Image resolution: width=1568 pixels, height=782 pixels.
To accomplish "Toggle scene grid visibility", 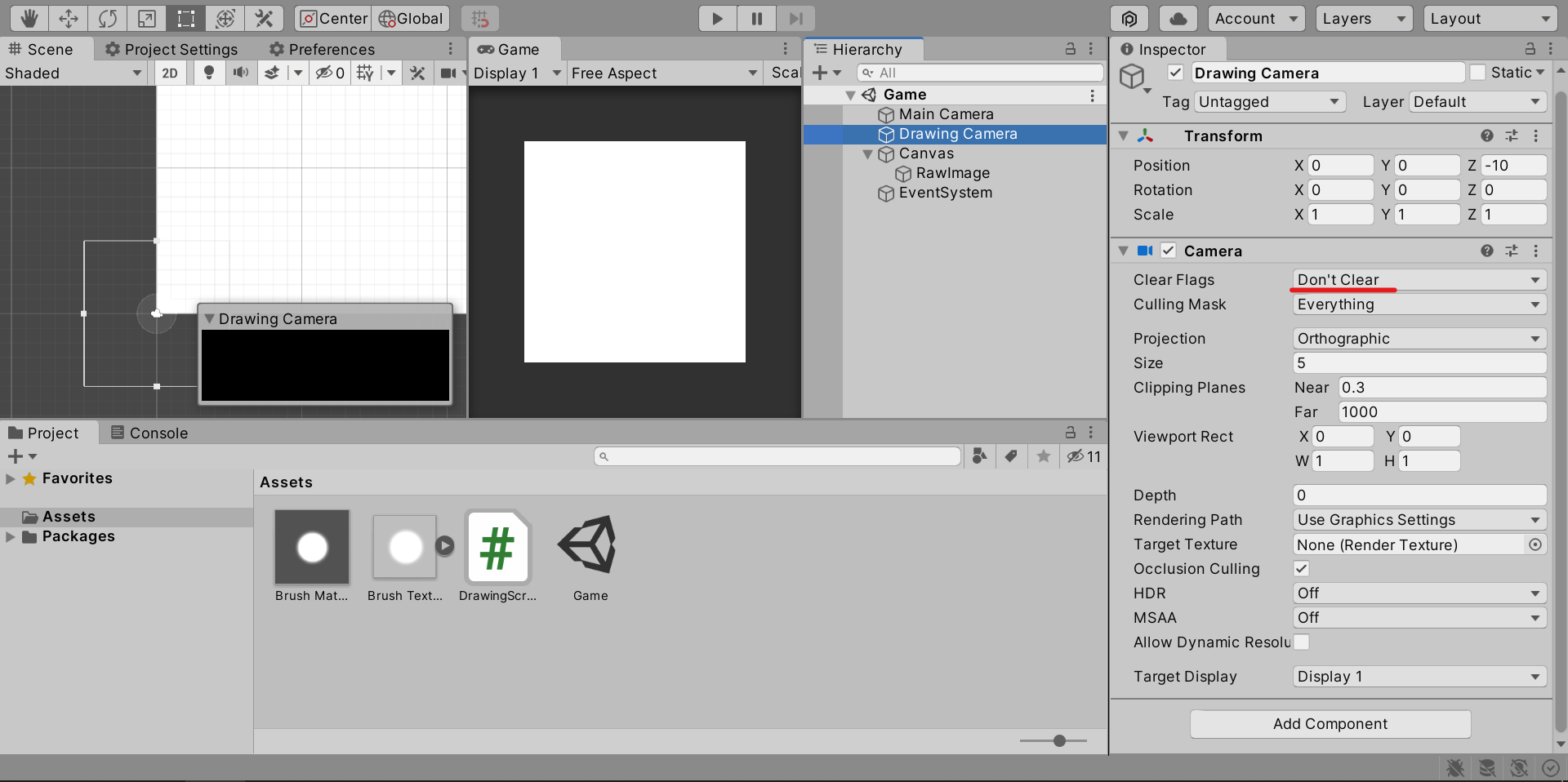I will 365,73.
